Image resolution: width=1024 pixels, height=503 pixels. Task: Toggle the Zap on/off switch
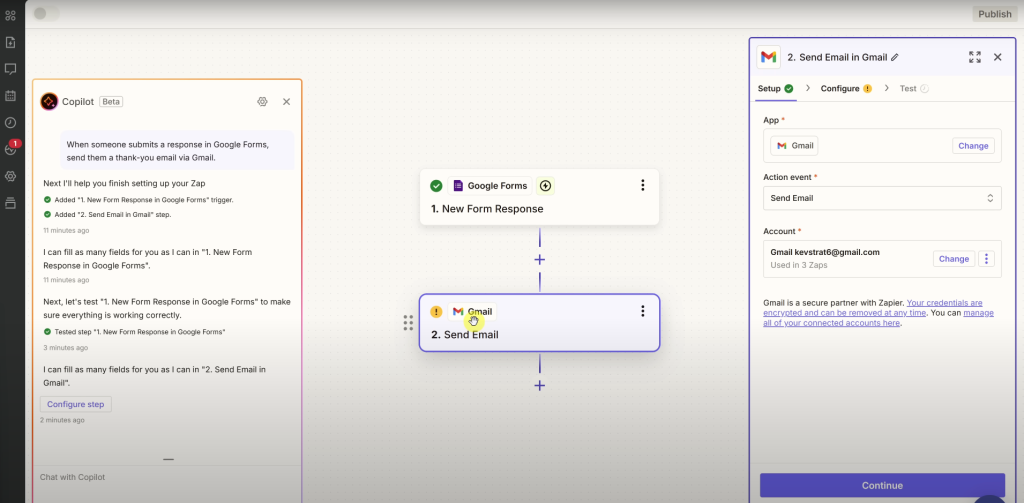(46, 14)
